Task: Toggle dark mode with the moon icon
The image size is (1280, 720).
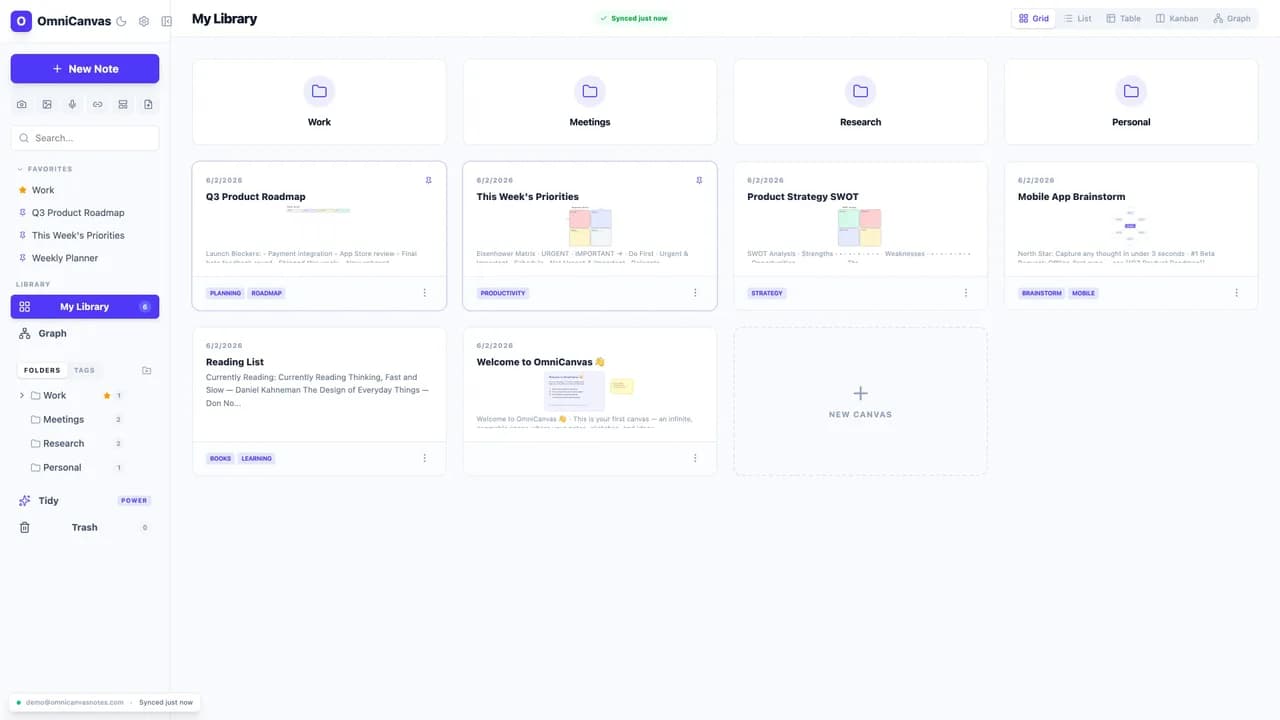Action: (x=121, y=21)
